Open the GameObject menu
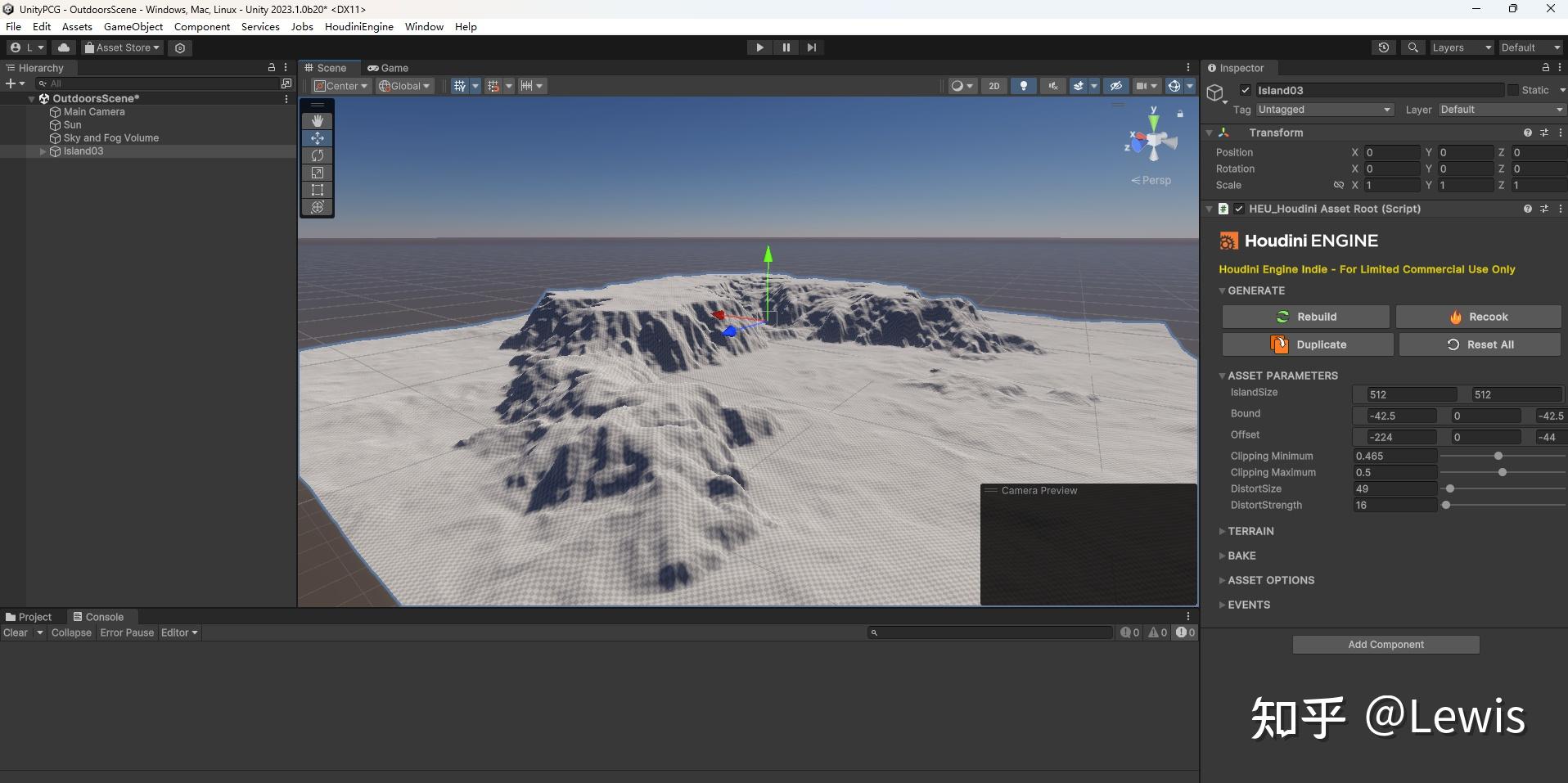The height and width of the screenshot is (783, 1568). (x=133, y=26)
